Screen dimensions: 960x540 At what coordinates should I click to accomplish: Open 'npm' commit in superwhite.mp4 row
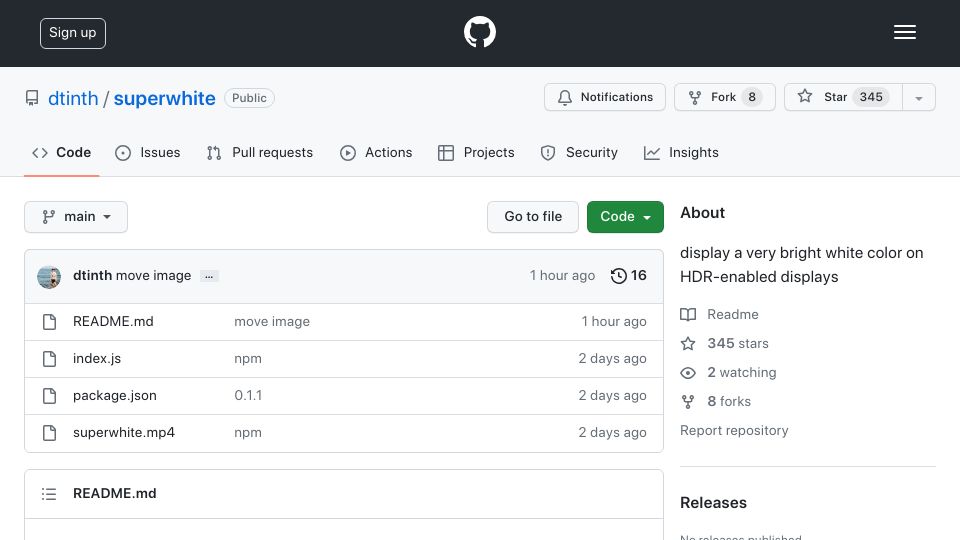pyautogui.click(x=248, y=433)
